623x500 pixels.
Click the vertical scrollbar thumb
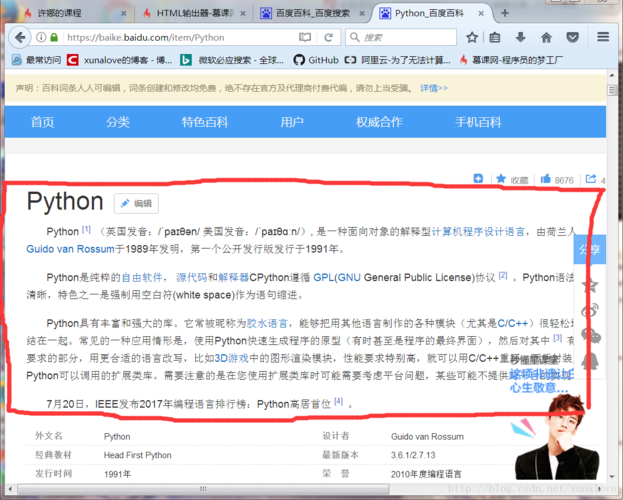click(x=612, y=90)
